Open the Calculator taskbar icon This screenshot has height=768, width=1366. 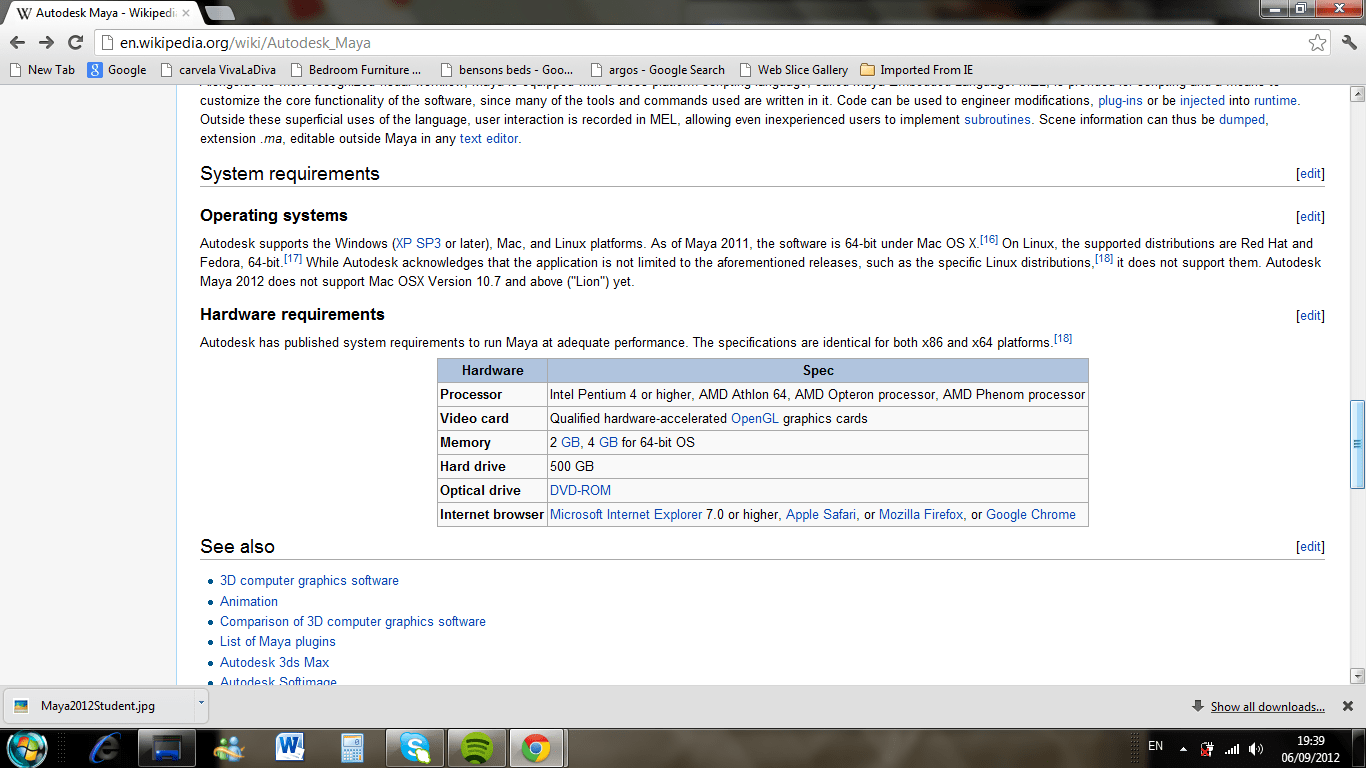pos(352,747)
